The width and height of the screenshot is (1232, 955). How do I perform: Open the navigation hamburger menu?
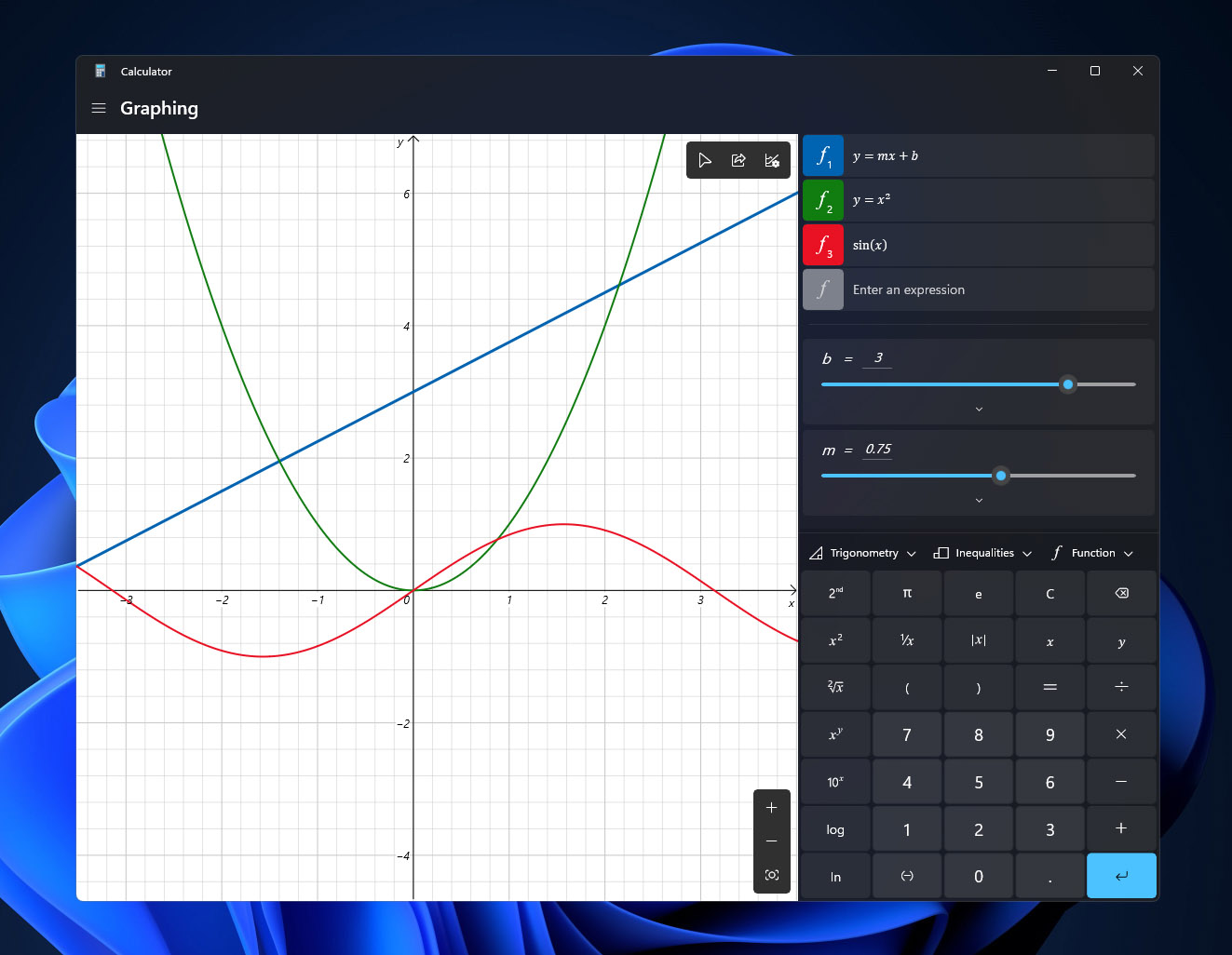[x=99, y=108]
